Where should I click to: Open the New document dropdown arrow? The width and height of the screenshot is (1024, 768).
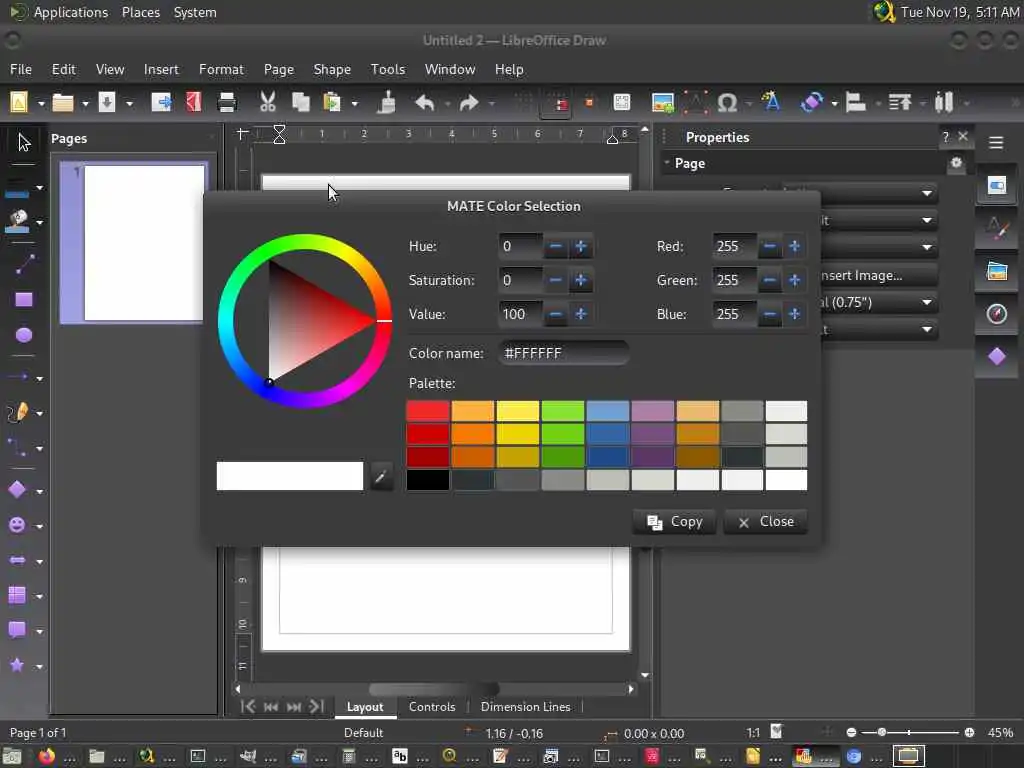(40, 104)
